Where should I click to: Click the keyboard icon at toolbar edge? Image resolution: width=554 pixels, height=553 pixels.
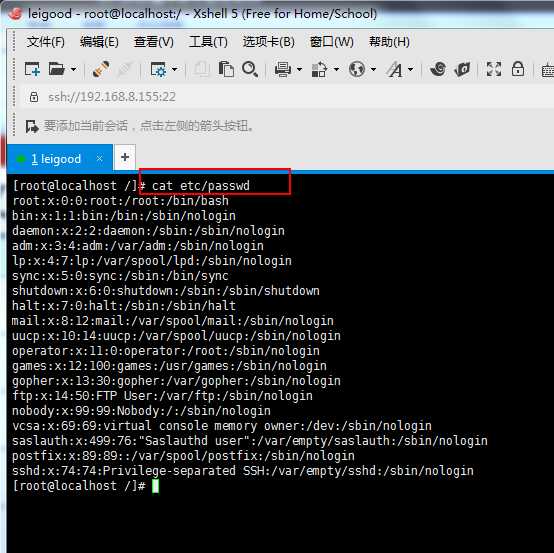548,70
